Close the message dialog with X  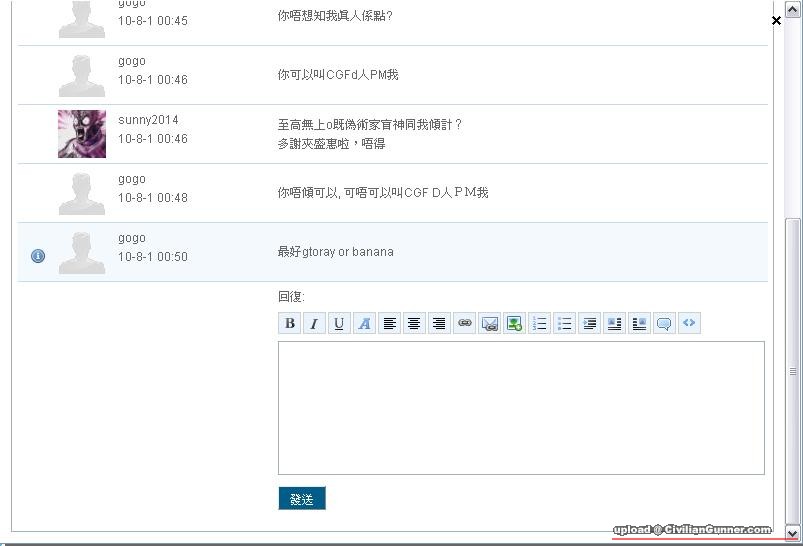point(776,20)
